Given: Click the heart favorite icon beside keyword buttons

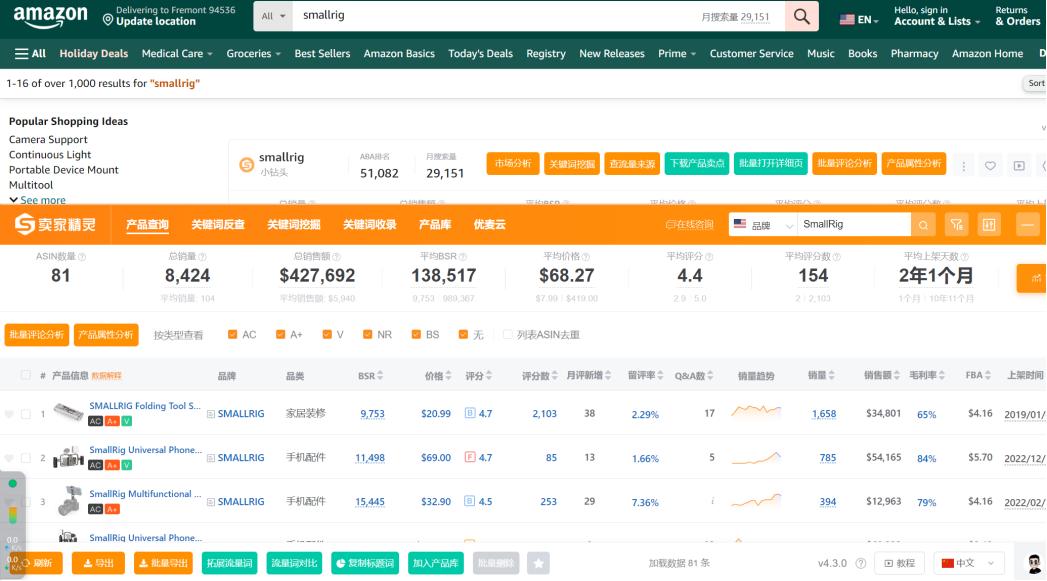Looking at the screenshot, I should (991, 166).
